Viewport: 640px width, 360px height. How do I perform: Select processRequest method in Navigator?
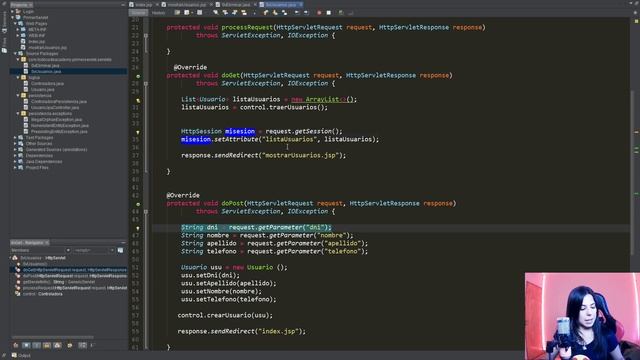(74, 288)
